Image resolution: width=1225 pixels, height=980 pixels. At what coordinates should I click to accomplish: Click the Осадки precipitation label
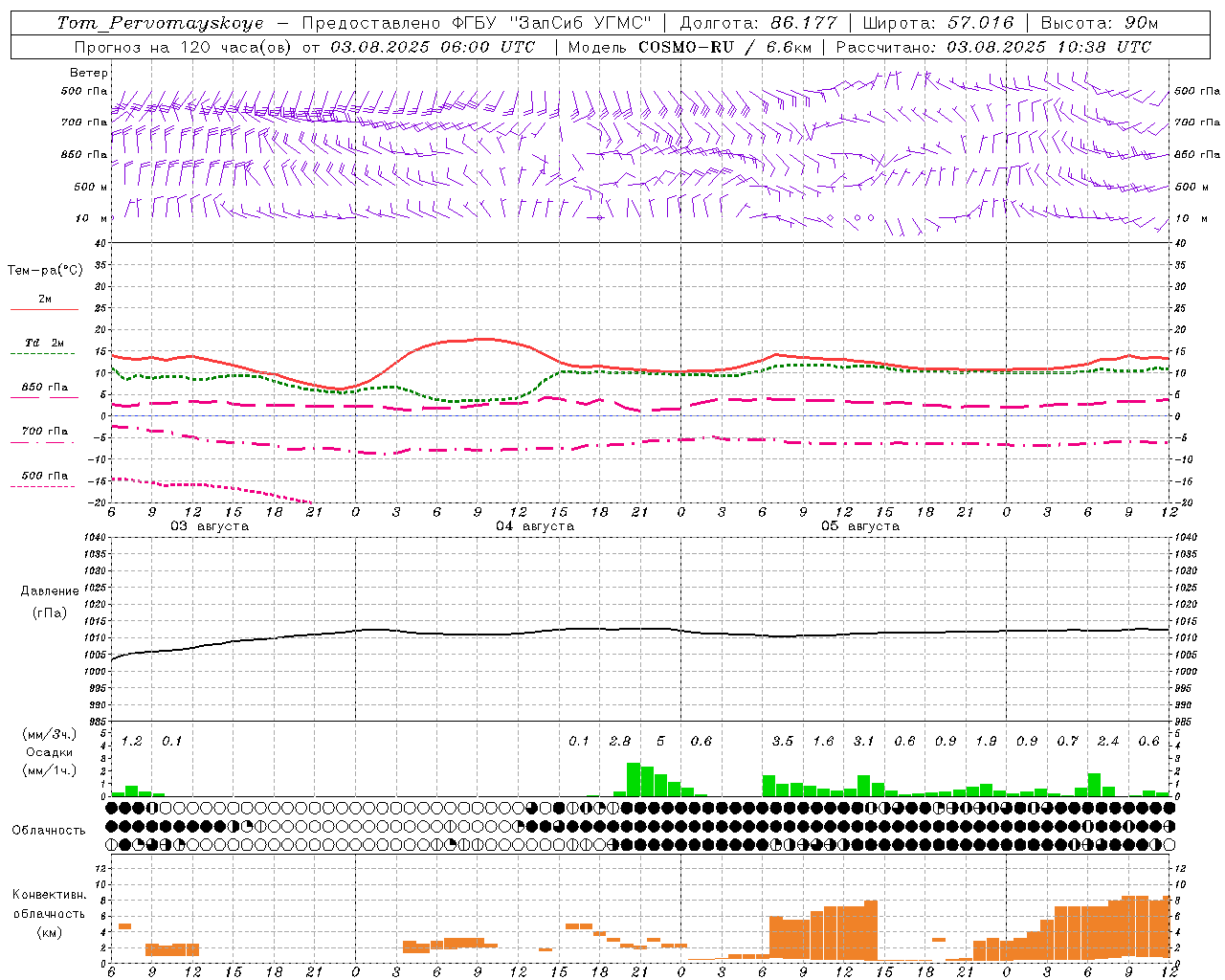point(49,752)
